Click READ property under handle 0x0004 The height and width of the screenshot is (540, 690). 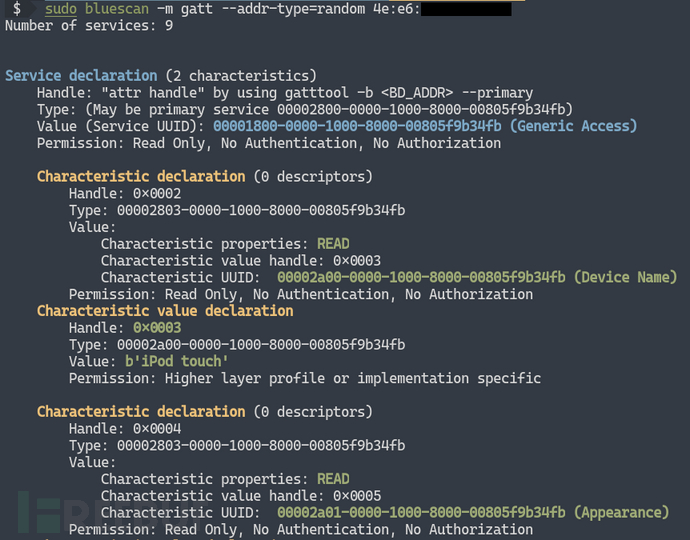point(333,479)
